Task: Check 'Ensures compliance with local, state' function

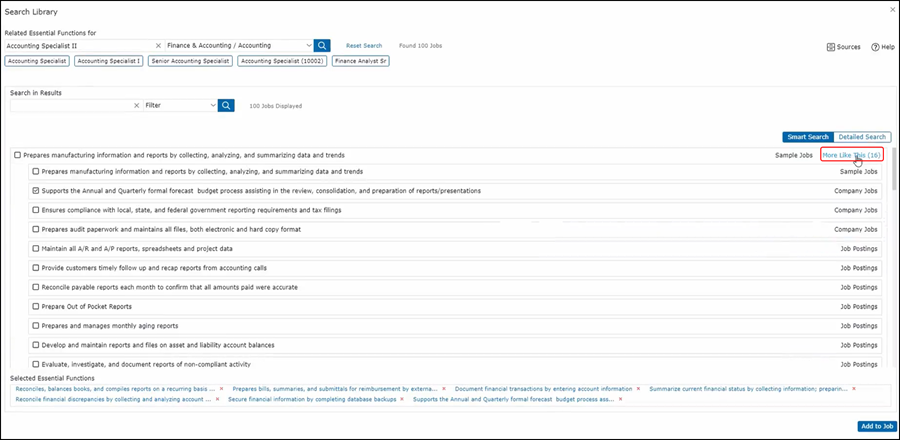Action: 36,210
